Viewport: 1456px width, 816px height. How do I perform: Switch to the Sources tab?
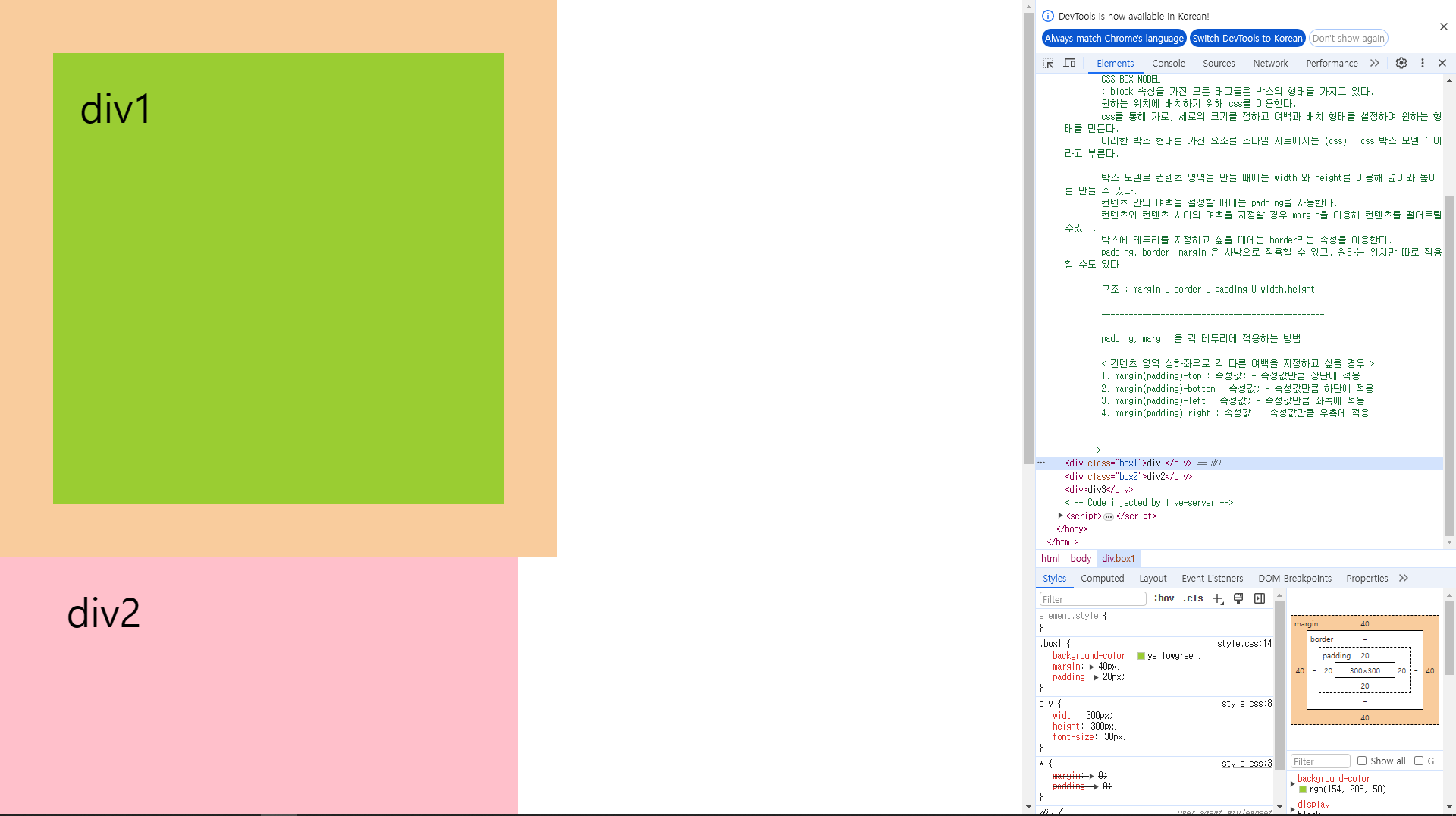tap(1219, 63)
